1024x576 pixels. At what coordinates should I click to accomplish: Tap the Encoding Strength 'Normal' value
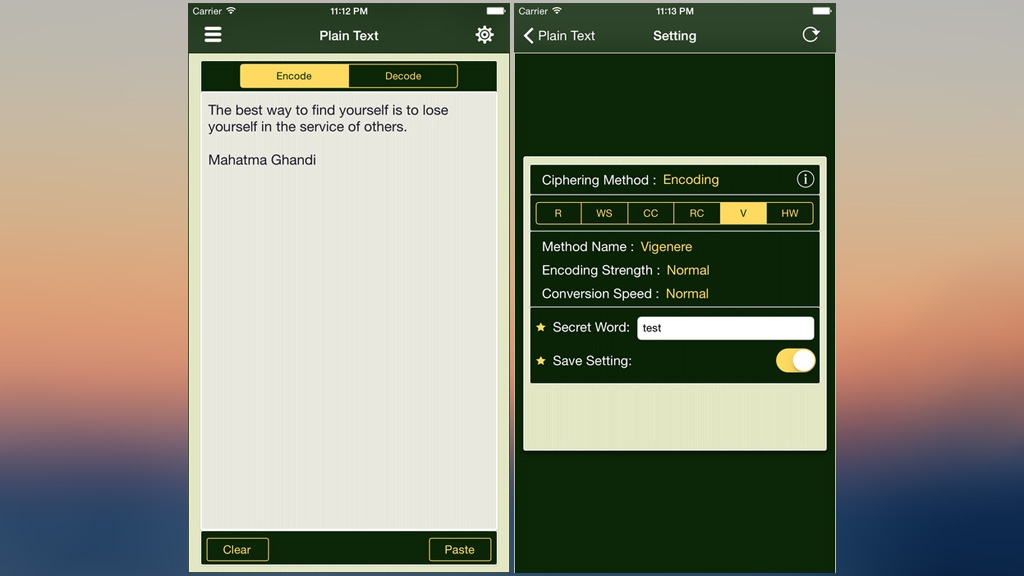(x=688, y=270)
